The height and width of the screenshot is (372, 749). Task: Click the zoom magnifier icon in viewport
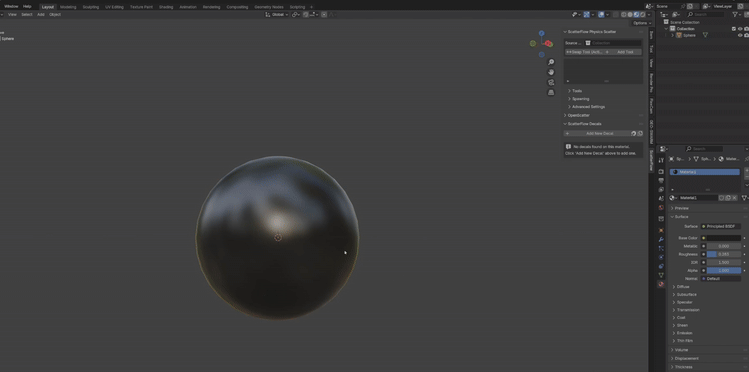coord(551,62)
